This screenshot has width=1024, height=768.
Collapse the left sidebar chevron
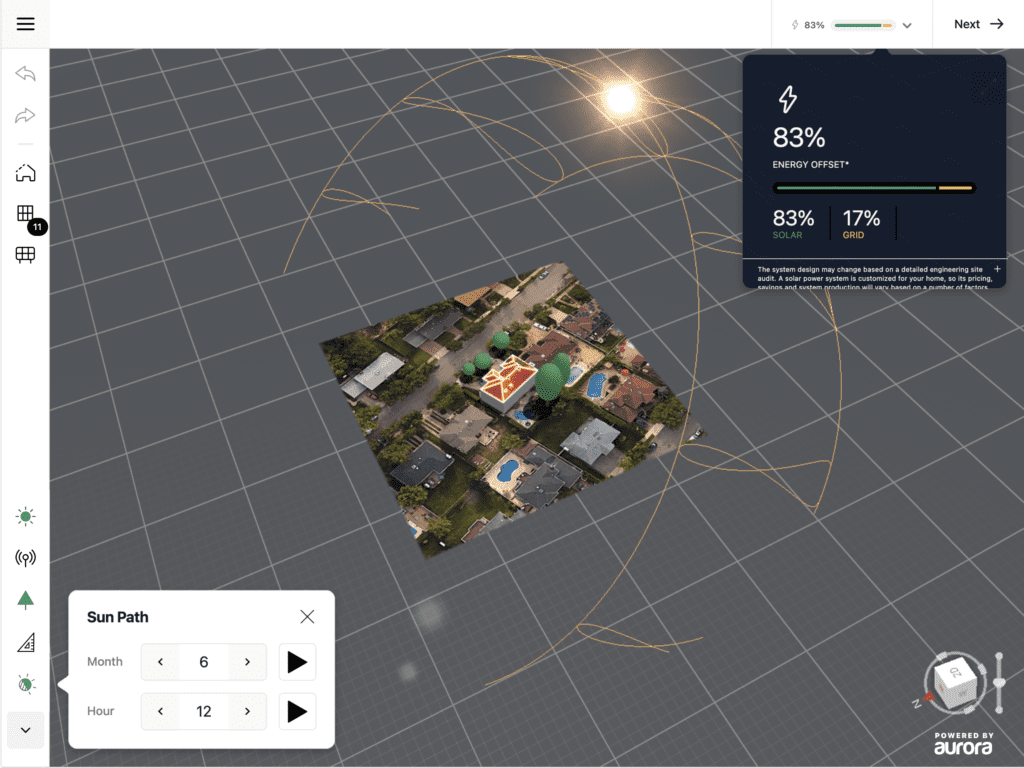pos(25,730)
